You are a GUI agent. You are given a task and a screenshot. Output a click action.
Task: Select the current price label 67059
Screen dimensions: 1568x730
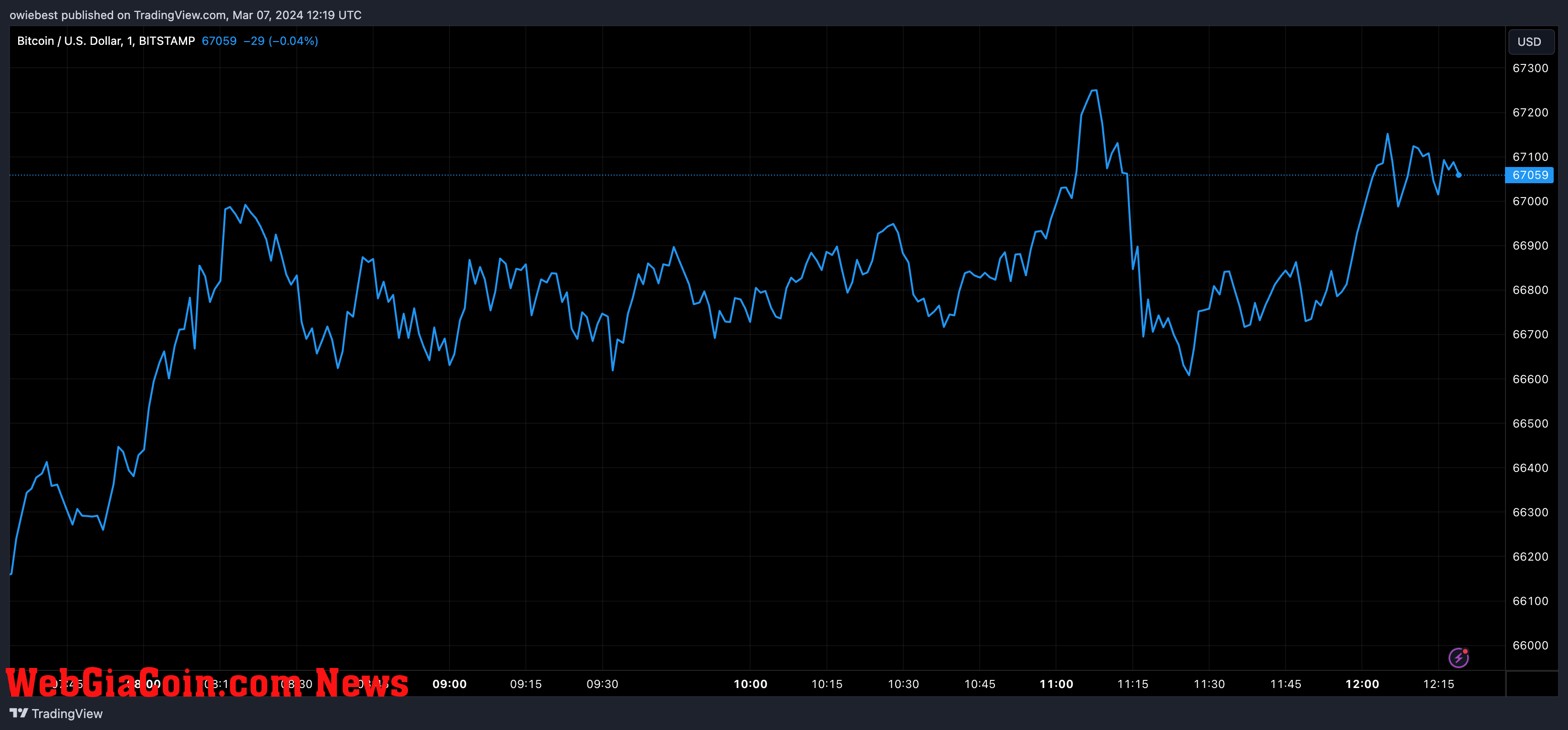(x=1530, y=175)
